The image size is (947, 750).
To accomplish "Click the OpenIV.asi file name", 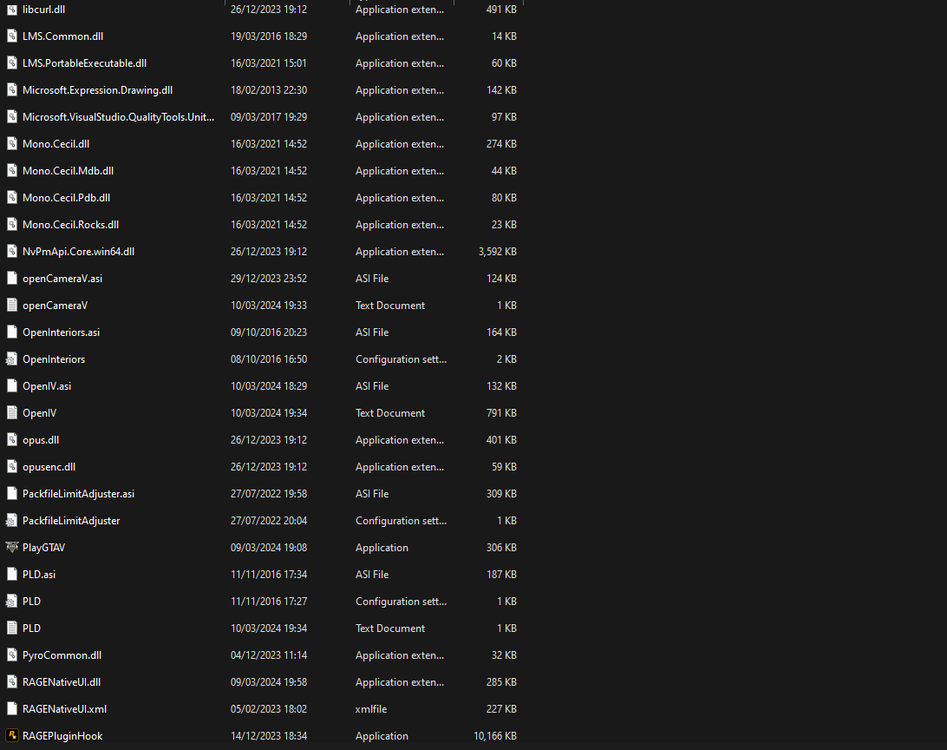I will pos(47,386).
